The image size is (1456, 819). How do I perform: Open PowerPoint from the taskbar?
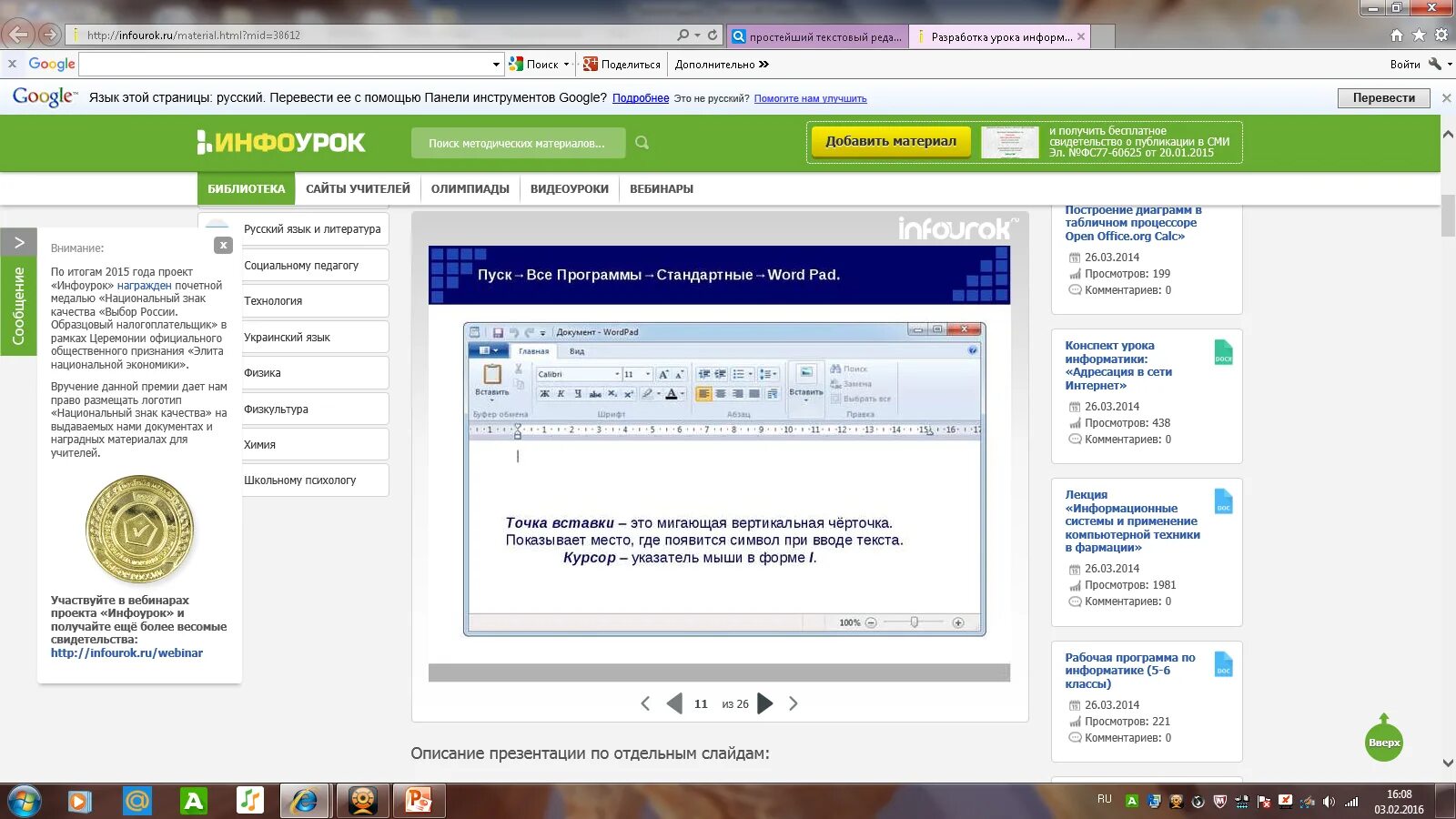point(419,801)
